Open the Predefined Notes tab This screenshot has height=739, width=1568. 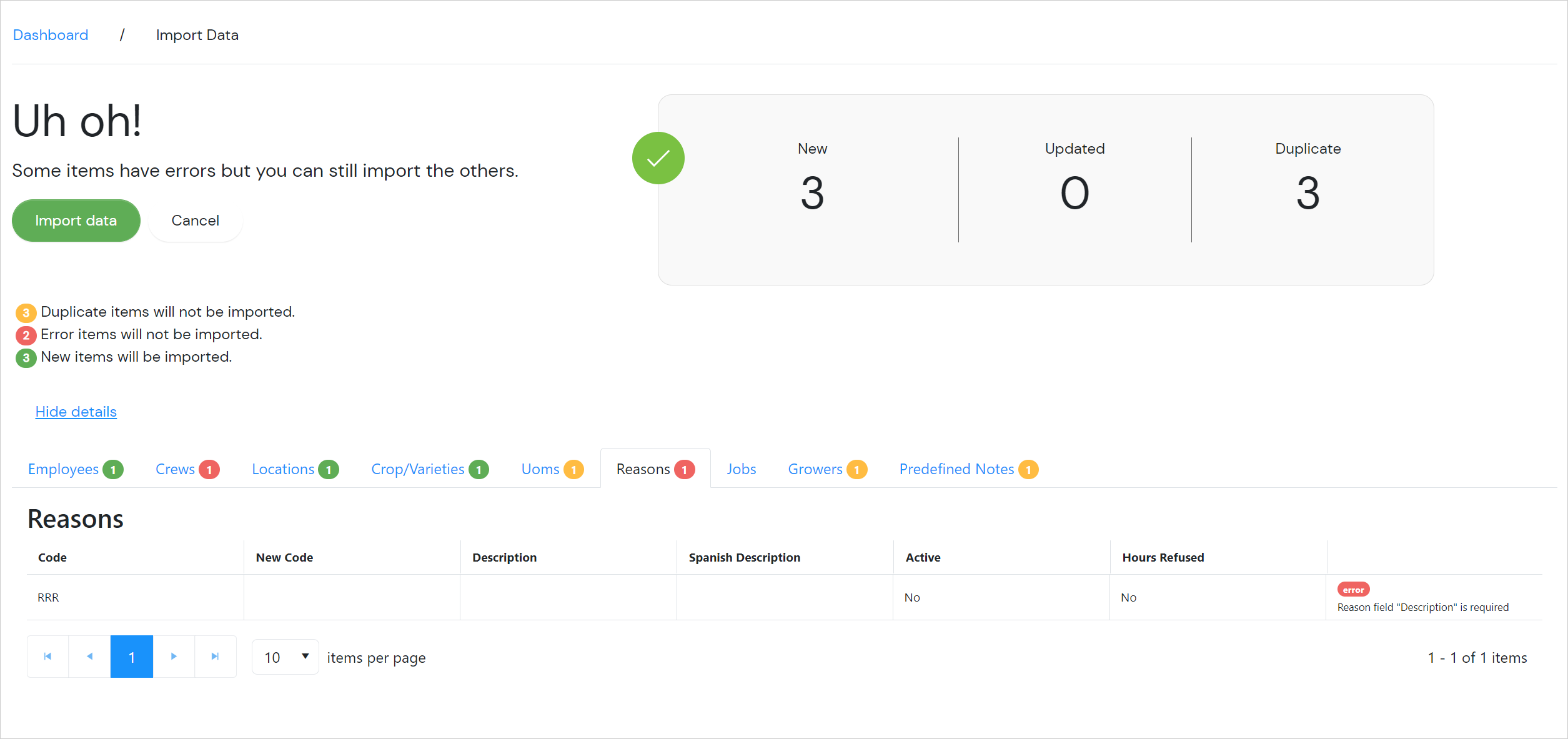click(x=969, y=469)
